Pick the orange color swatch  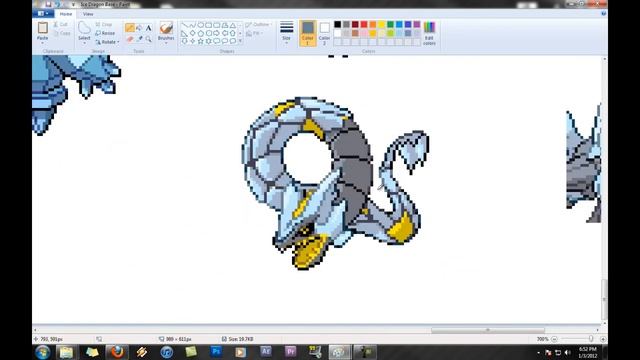tap(373, 24)
